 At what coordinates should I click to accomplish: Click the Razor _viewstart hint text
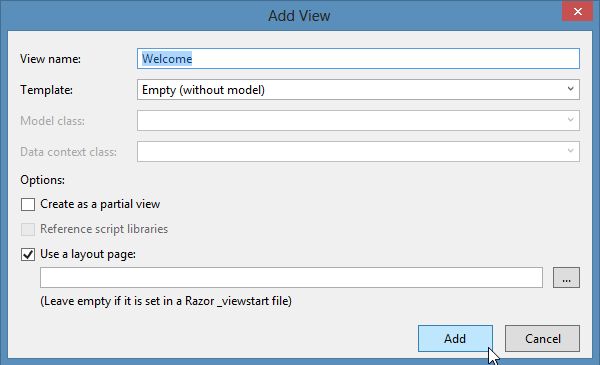(166, 301)
